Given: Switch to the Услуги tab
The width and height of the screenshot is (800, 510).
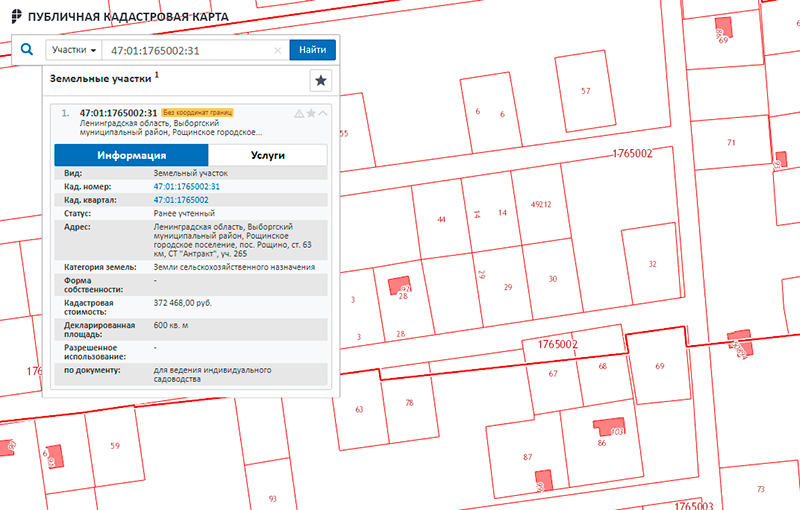Looking at the screenshot, I should (268, 155).
